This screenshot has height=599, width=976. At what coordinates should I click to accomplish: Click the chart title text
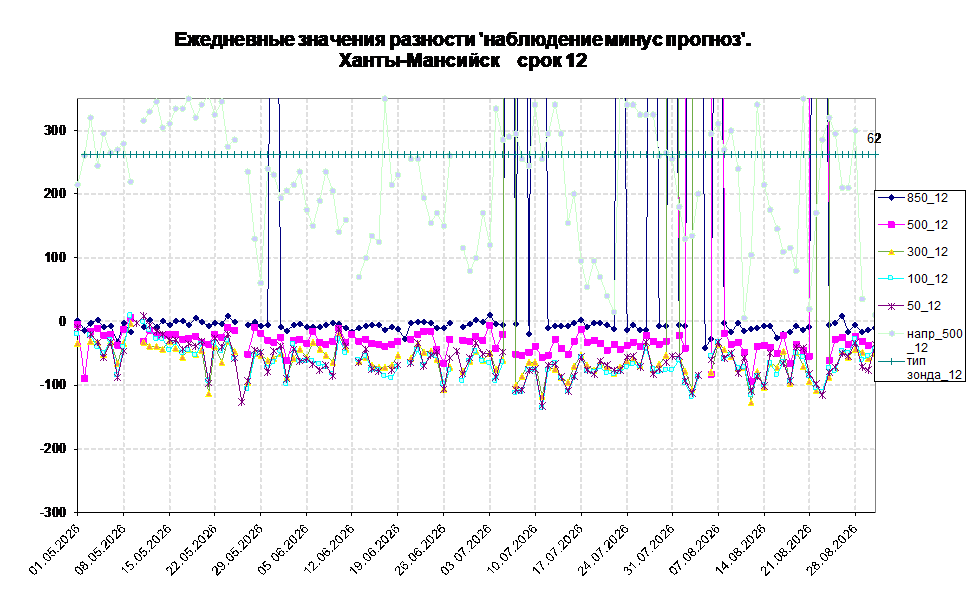(x=462, y=50)
